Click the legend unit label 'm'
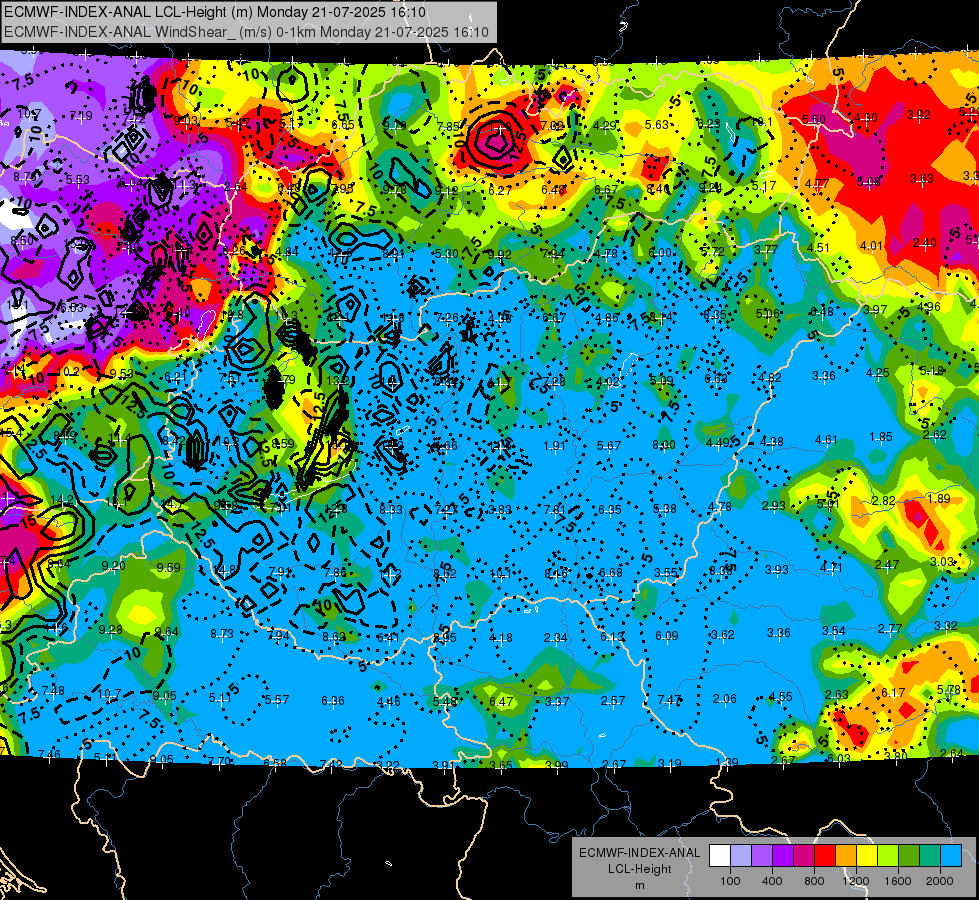 [639, 886]
